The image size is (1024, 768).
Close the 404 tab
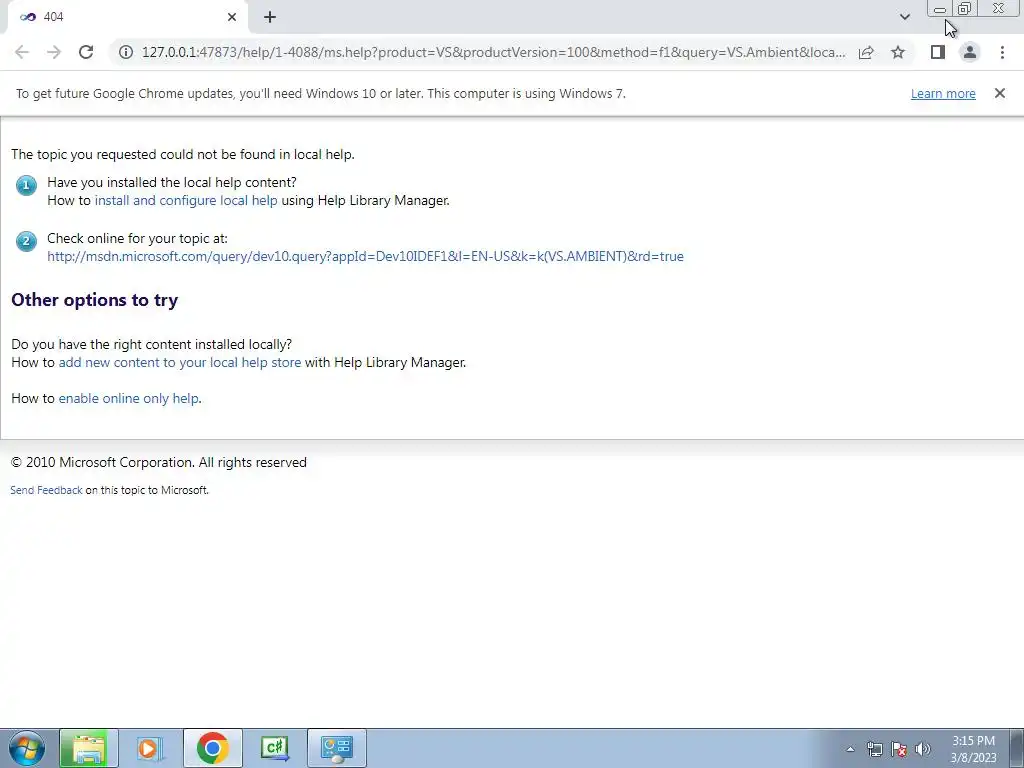point(232,17)
